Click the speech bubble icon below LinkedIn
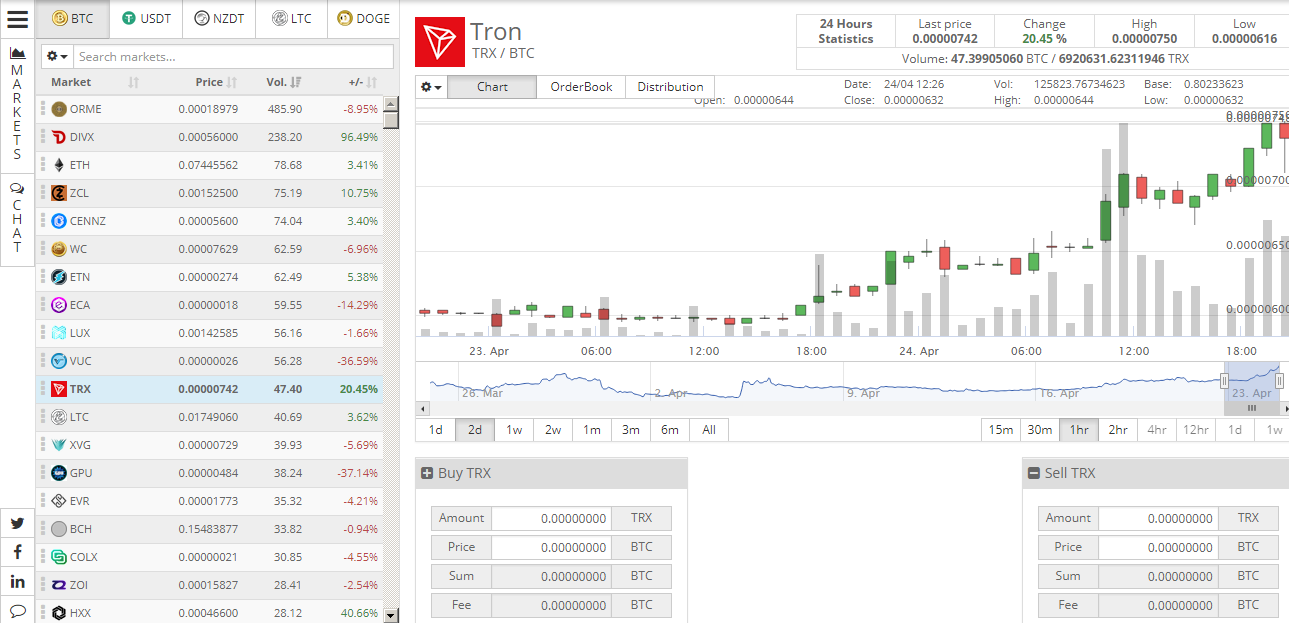 (x=17, y=609)
